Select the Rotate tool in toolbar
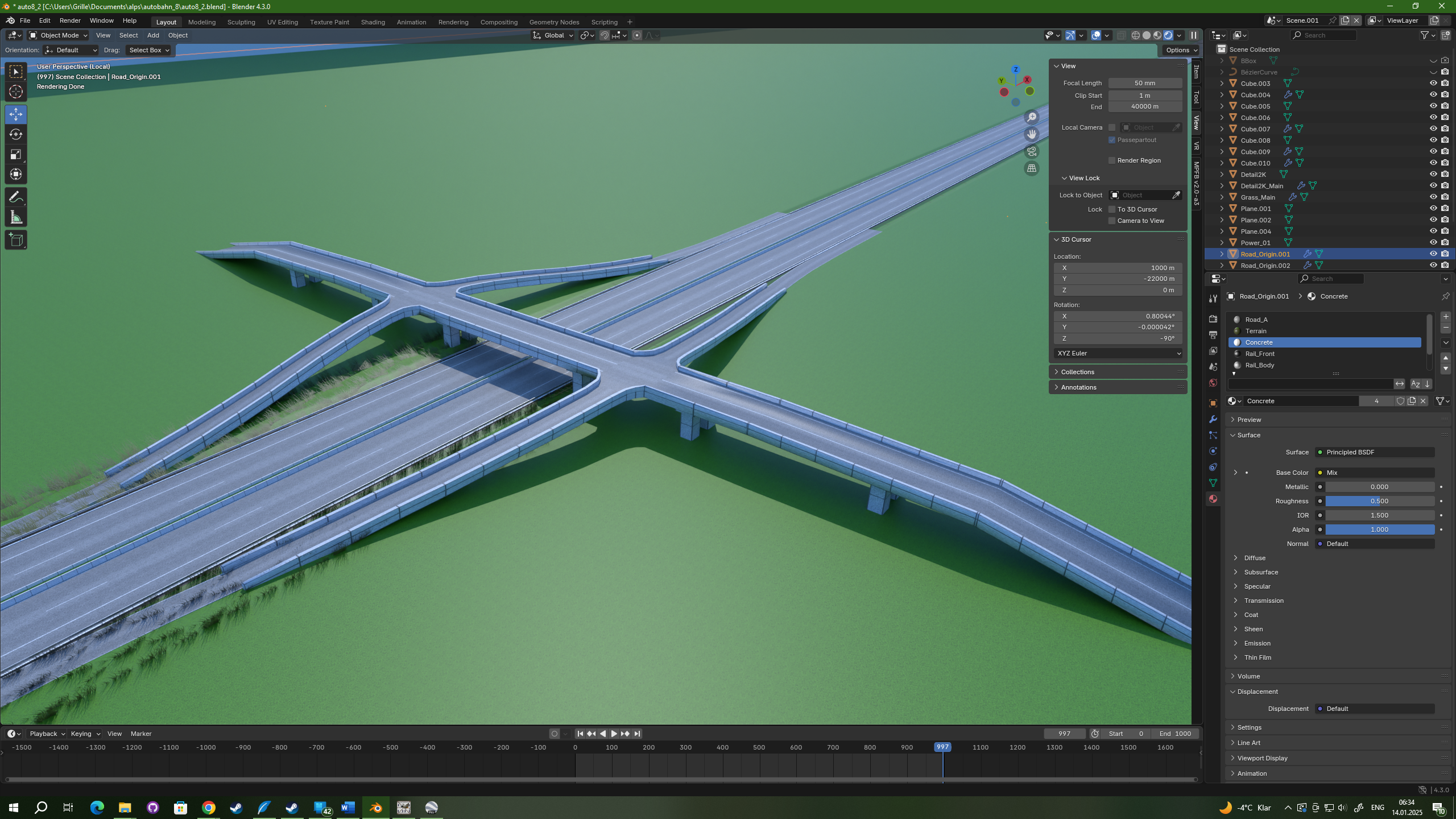Screen dimensions: 1456x819 [16, 134]
